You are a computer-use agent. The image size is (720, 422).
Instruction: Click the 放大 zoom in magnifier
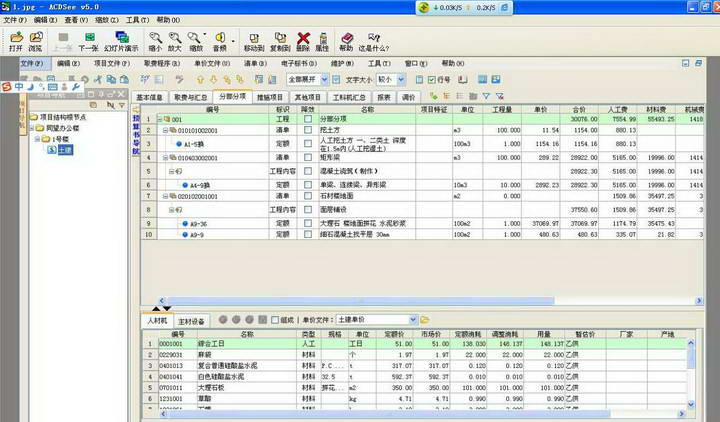(x=174, y=40)
